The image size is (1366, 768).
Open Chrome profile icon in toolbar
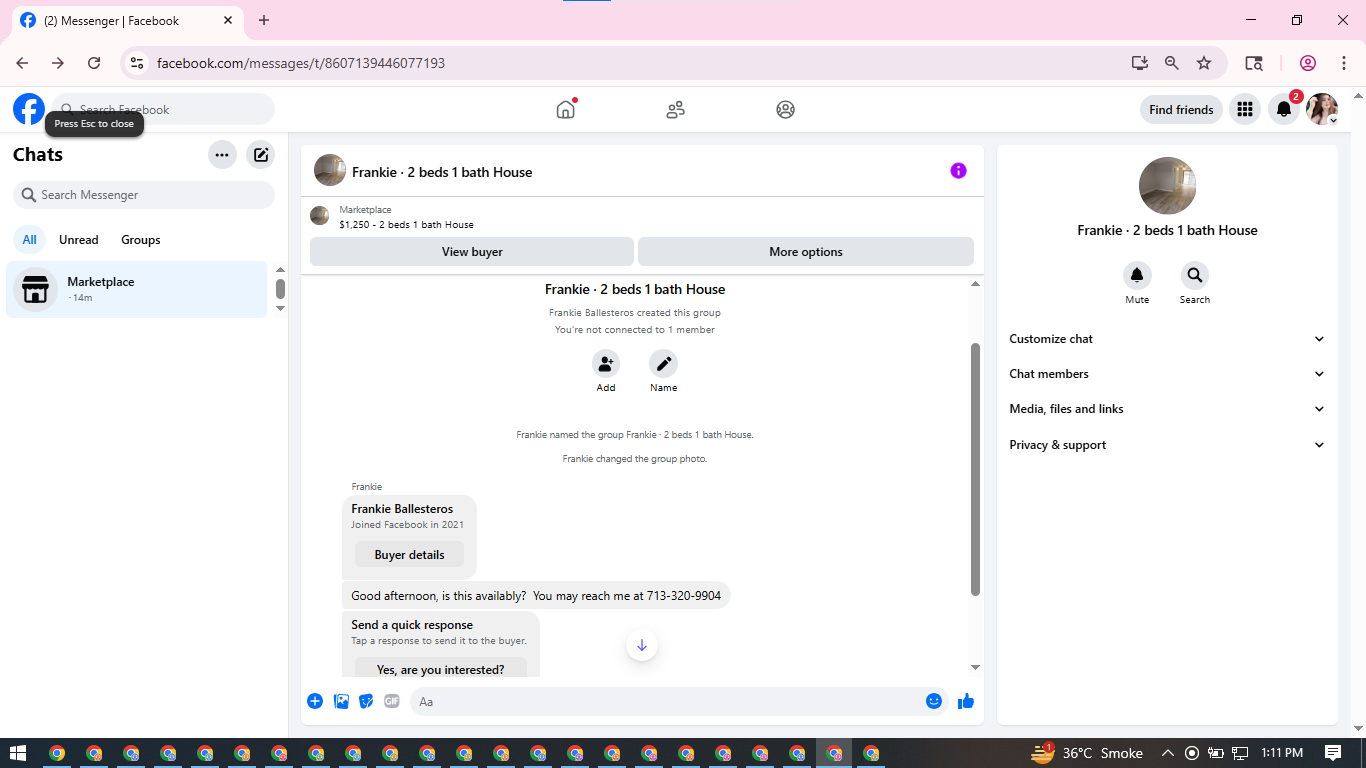[x=1308, y=63]
